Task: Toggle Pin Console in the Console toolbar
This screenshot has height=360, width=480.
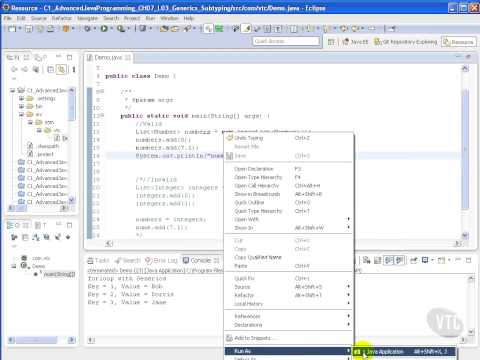Action: coord(414,260)
